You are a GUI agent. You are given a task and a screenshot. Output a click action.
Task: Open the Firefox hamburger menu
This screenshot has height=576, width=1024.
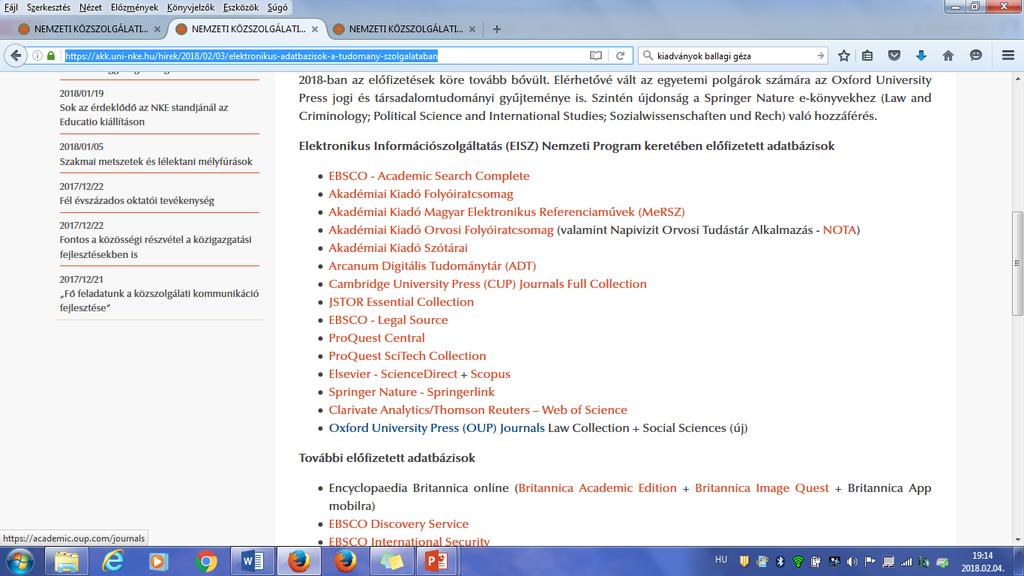[x=1008, y=56]
